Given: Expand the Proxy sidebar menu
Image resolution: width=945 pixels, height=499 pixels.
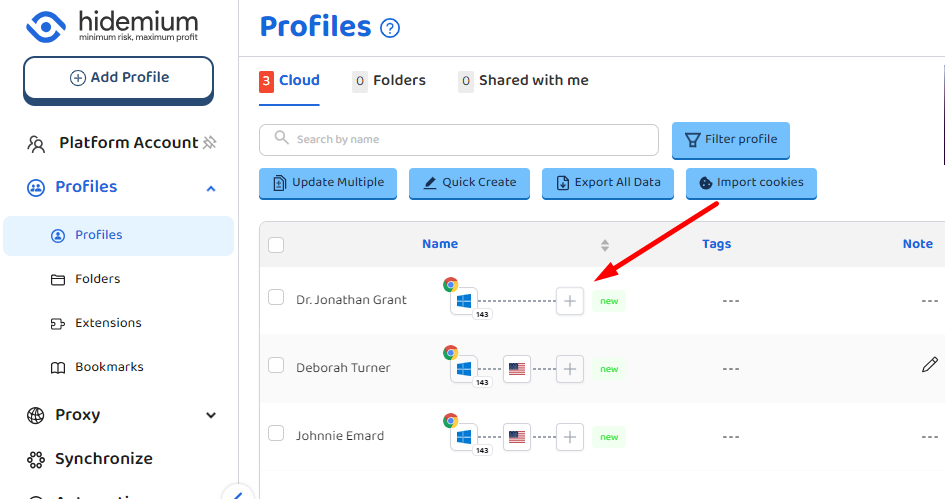Looking at the screenshot, I should (x=211, y=415).
